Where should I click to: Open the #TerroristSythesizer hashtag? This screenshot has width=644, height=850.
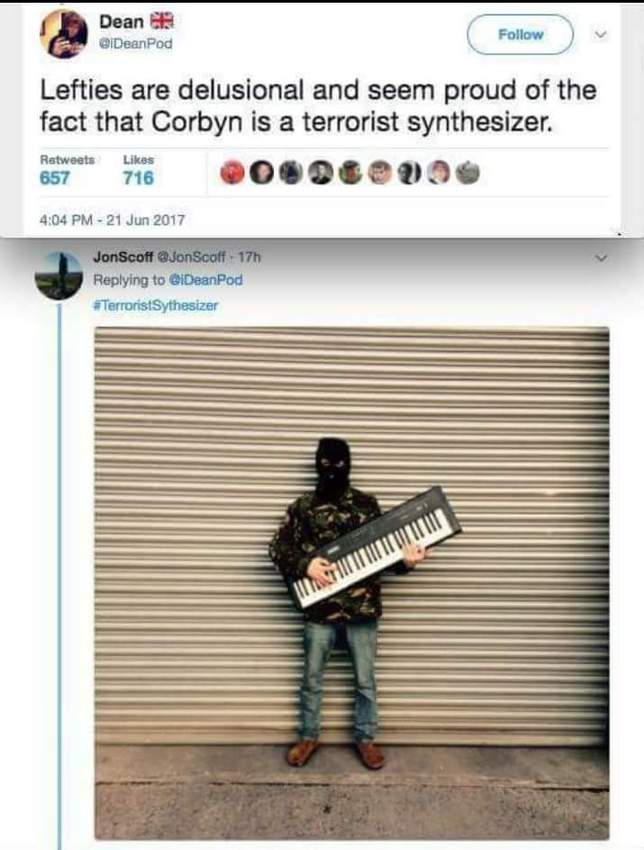pos(156,305)
